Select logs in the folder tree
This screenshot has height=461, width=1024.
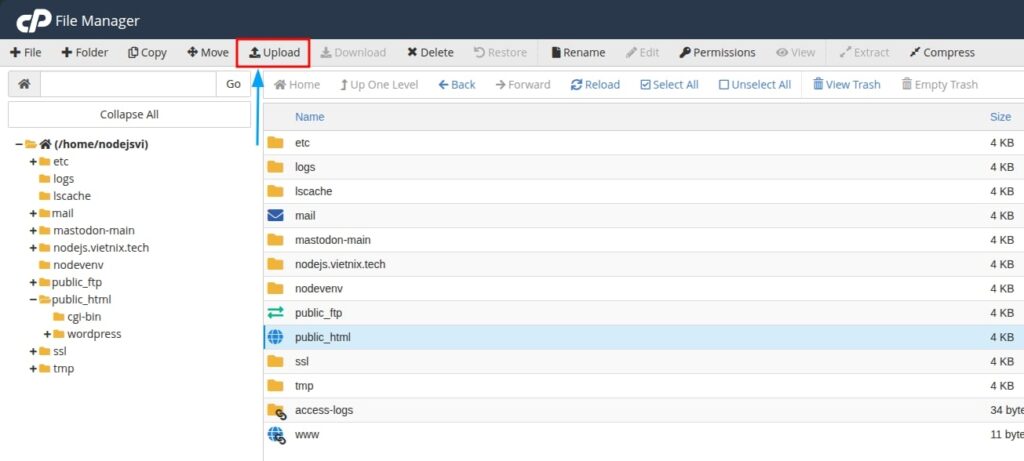[x=63, y=178]
